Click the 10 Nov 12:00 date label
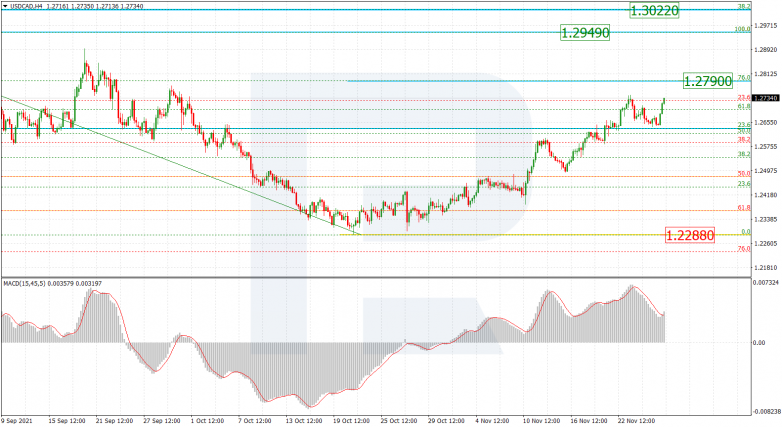 pyautogui.click(x=541, y=421)
